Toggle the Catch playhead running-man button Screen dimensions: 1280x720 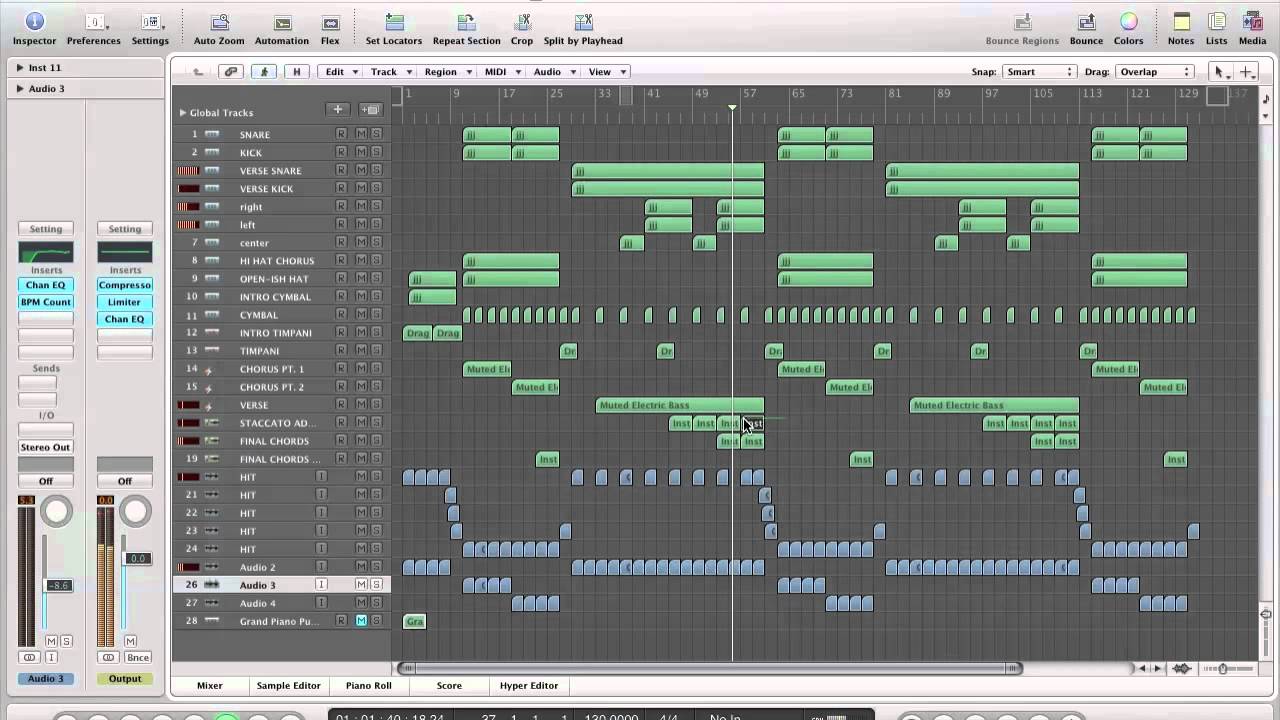(x=264, y=72)
